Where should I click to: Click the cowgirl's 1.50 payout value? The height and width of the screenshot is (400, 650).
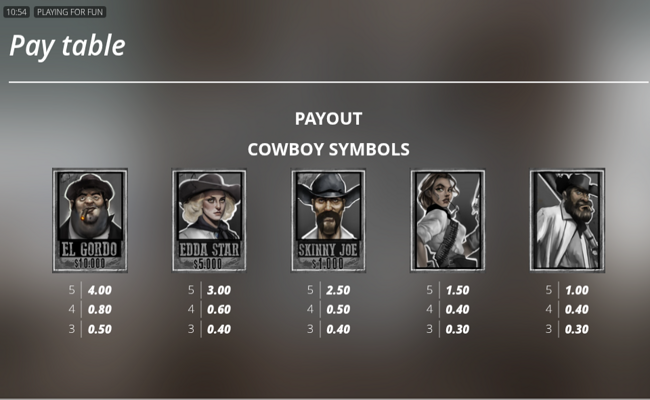458,290
